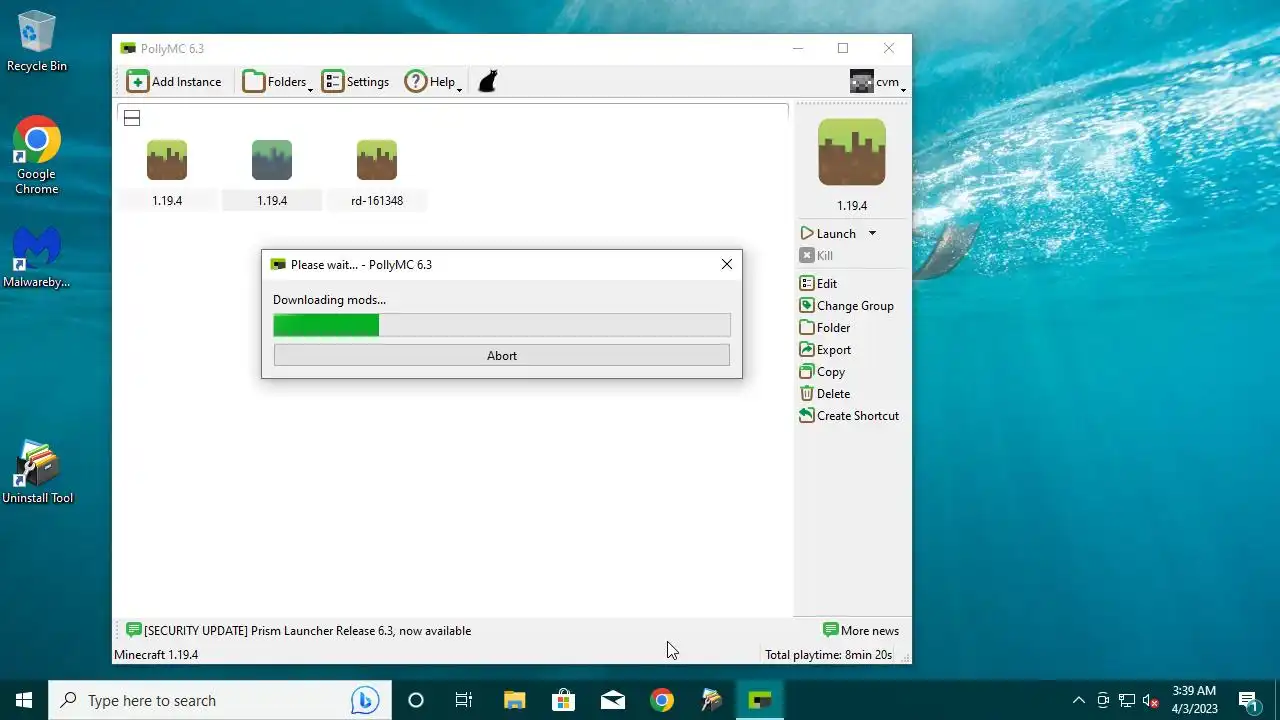The image size is (1280, 720).
Task: Click PollyMC taskbar icon
Action: [x=760, y=700]
